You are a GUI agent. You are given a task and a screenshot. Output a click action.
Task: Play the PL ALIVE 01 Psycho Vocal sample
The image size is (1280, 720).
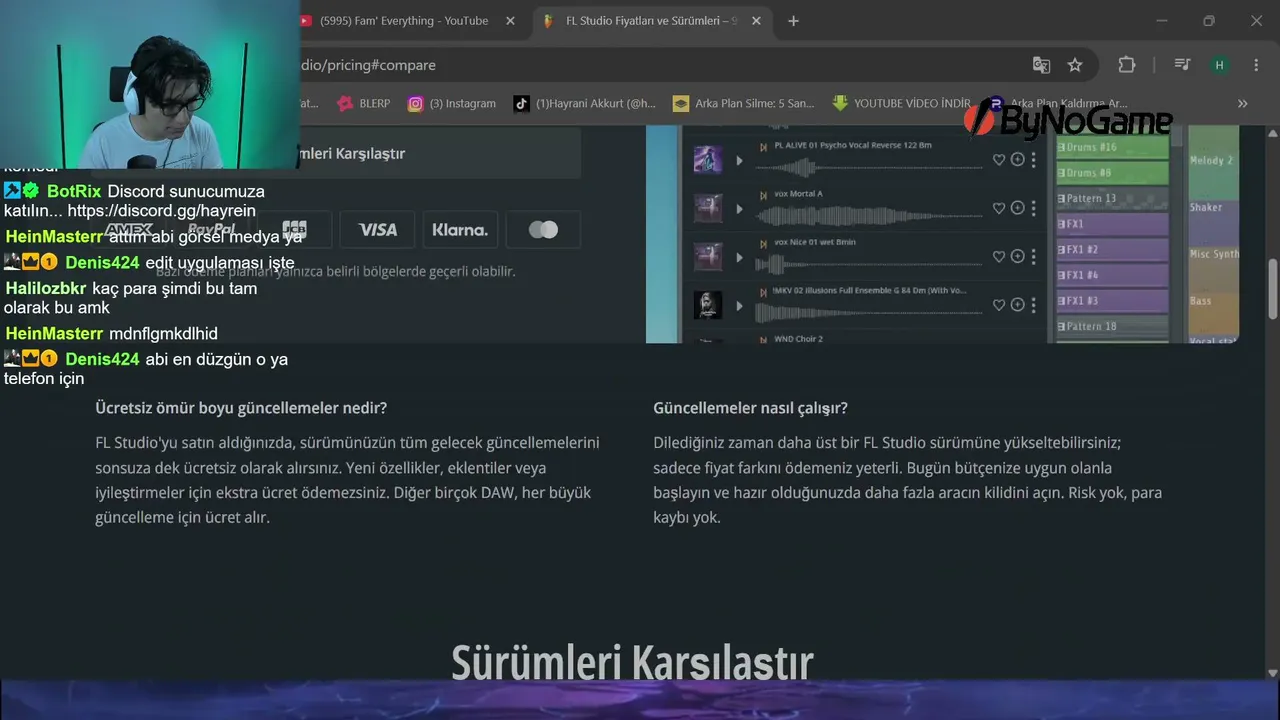pos(739,160)
